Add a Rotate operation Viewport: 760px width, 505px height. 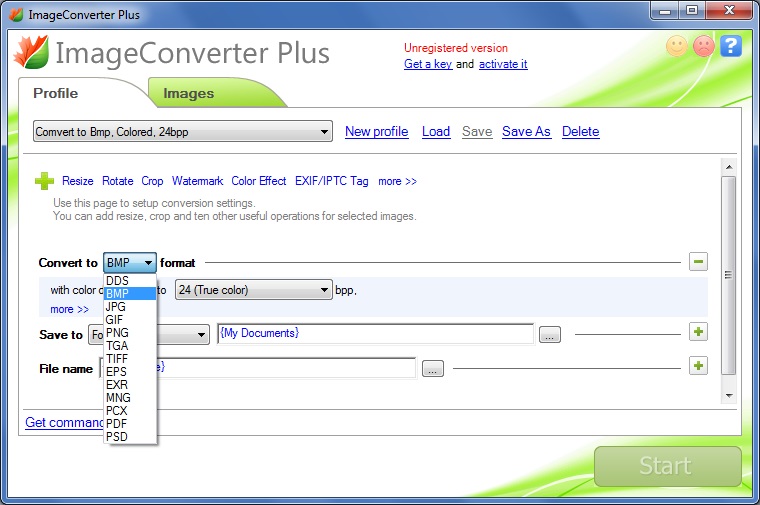118,181
